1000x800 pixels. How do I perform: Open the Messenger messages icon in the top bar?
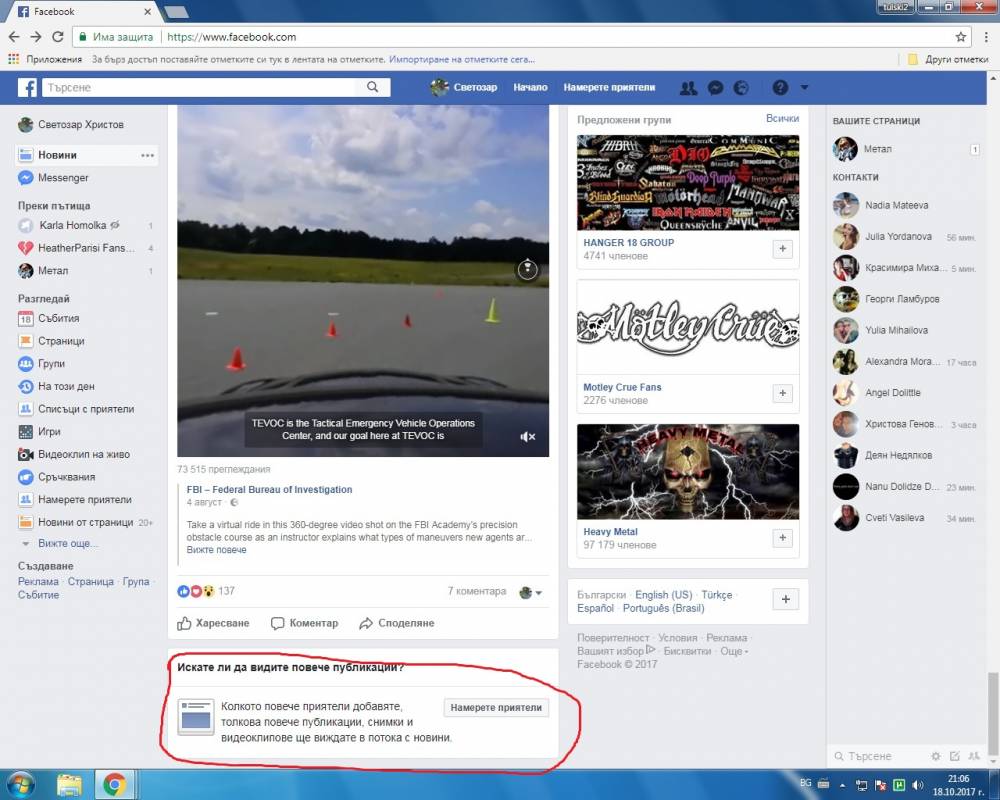(x=716, y=88)
